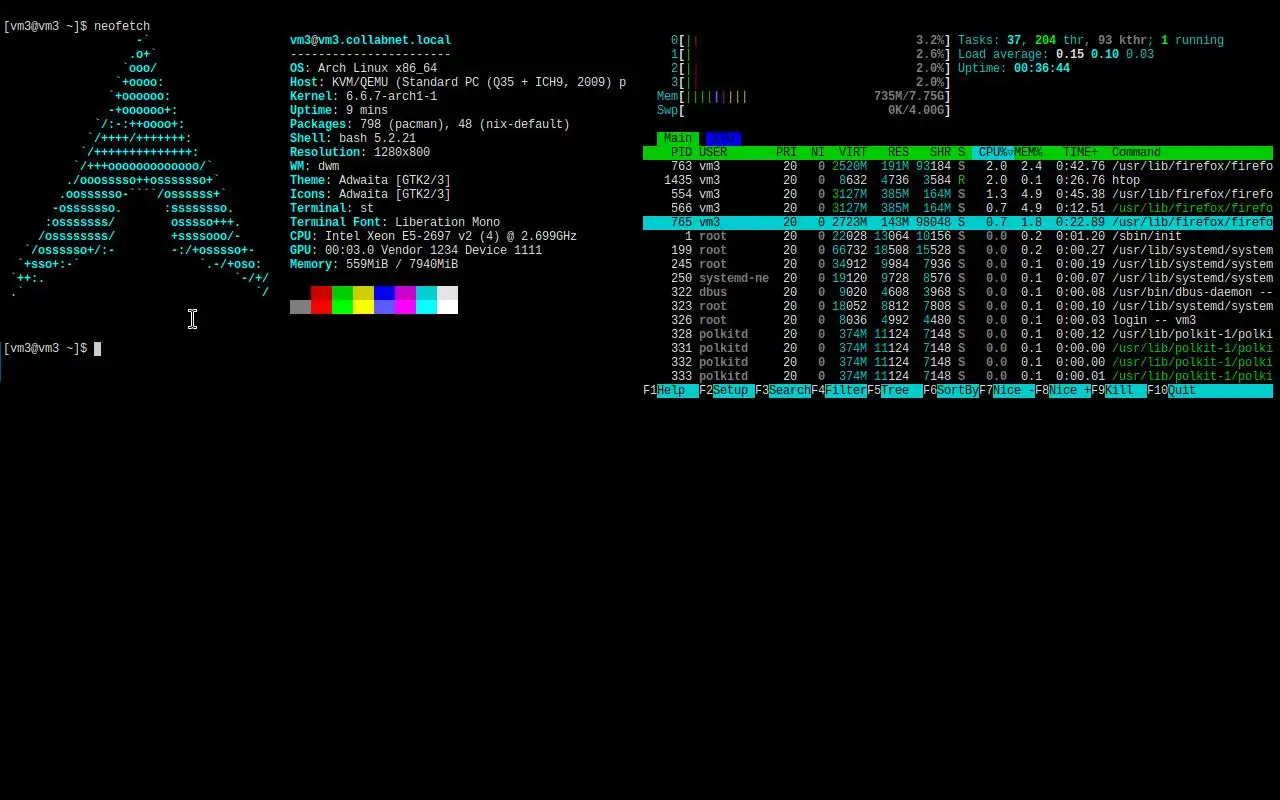
Task: Sort processes by PID column header
Action: 681,152
